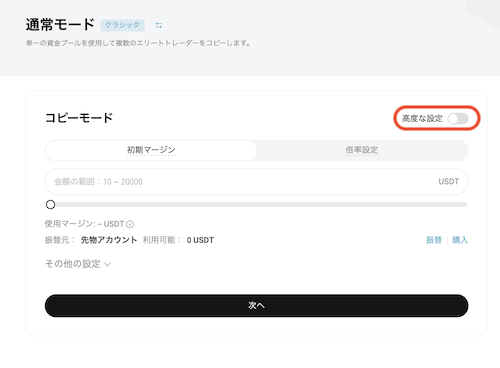Switch to the 倍率設定 tab
500x368 pixels.
click(362, 150)
